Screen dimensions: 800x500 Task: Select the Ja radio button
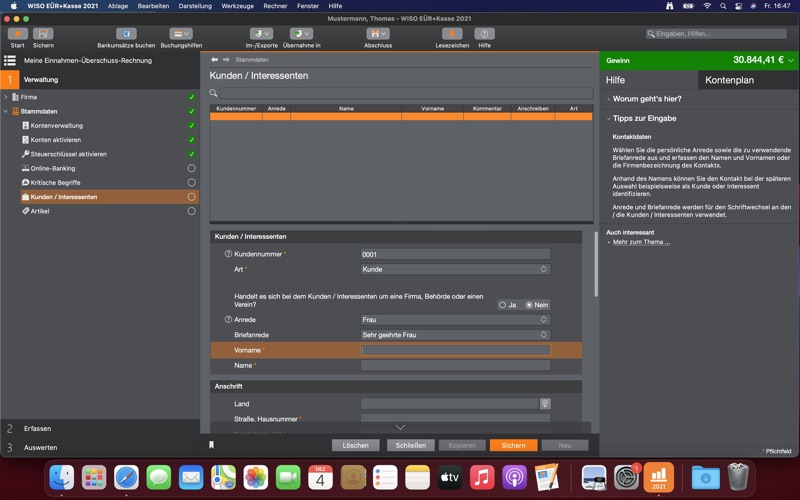coord(502,305)
